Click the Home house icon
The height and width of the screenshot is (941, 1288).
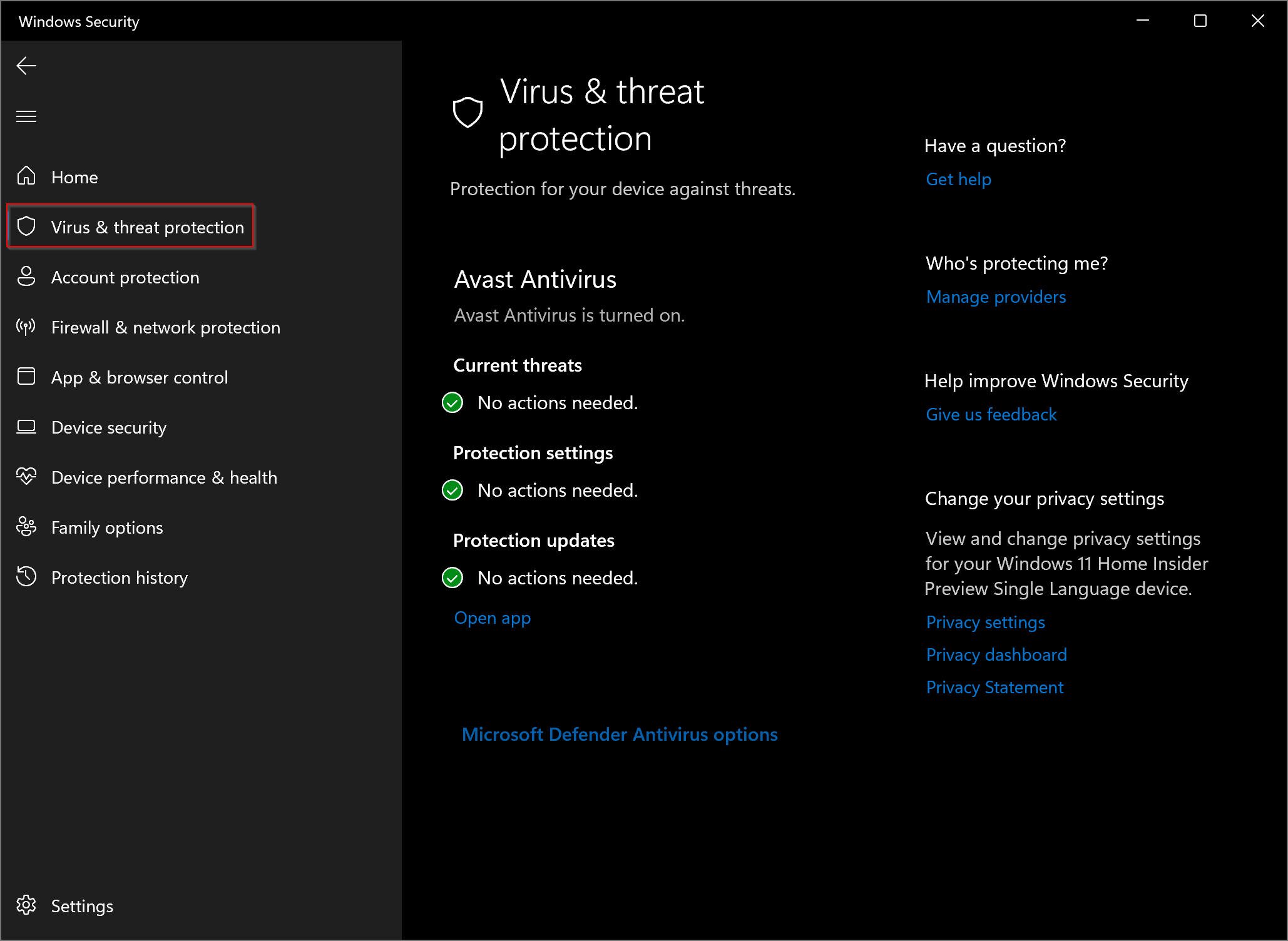[26, 176]
